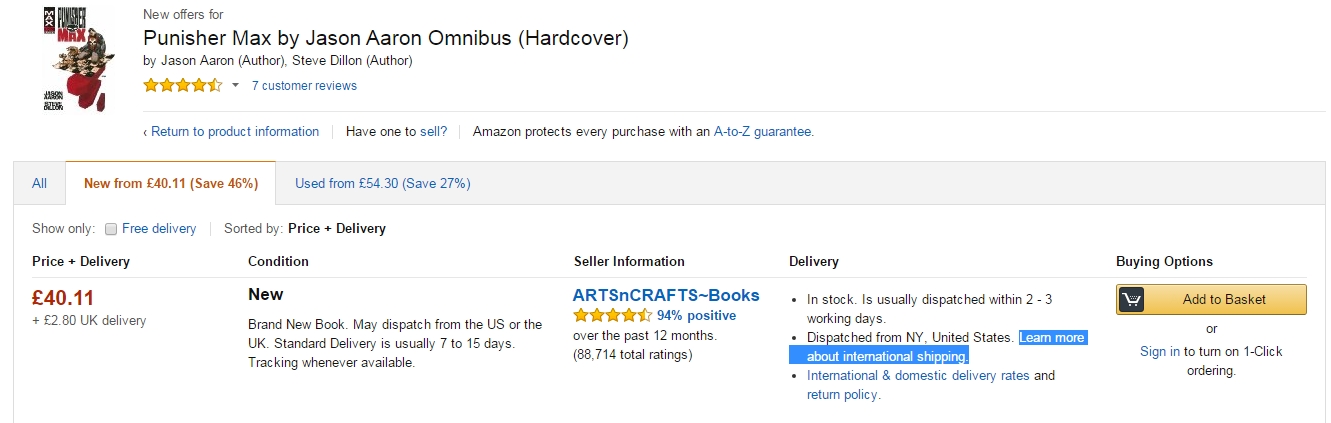This screenshot has width=1331, height=423.
Task: Open International & domestic delivery rates link
Action: point(918,376)
